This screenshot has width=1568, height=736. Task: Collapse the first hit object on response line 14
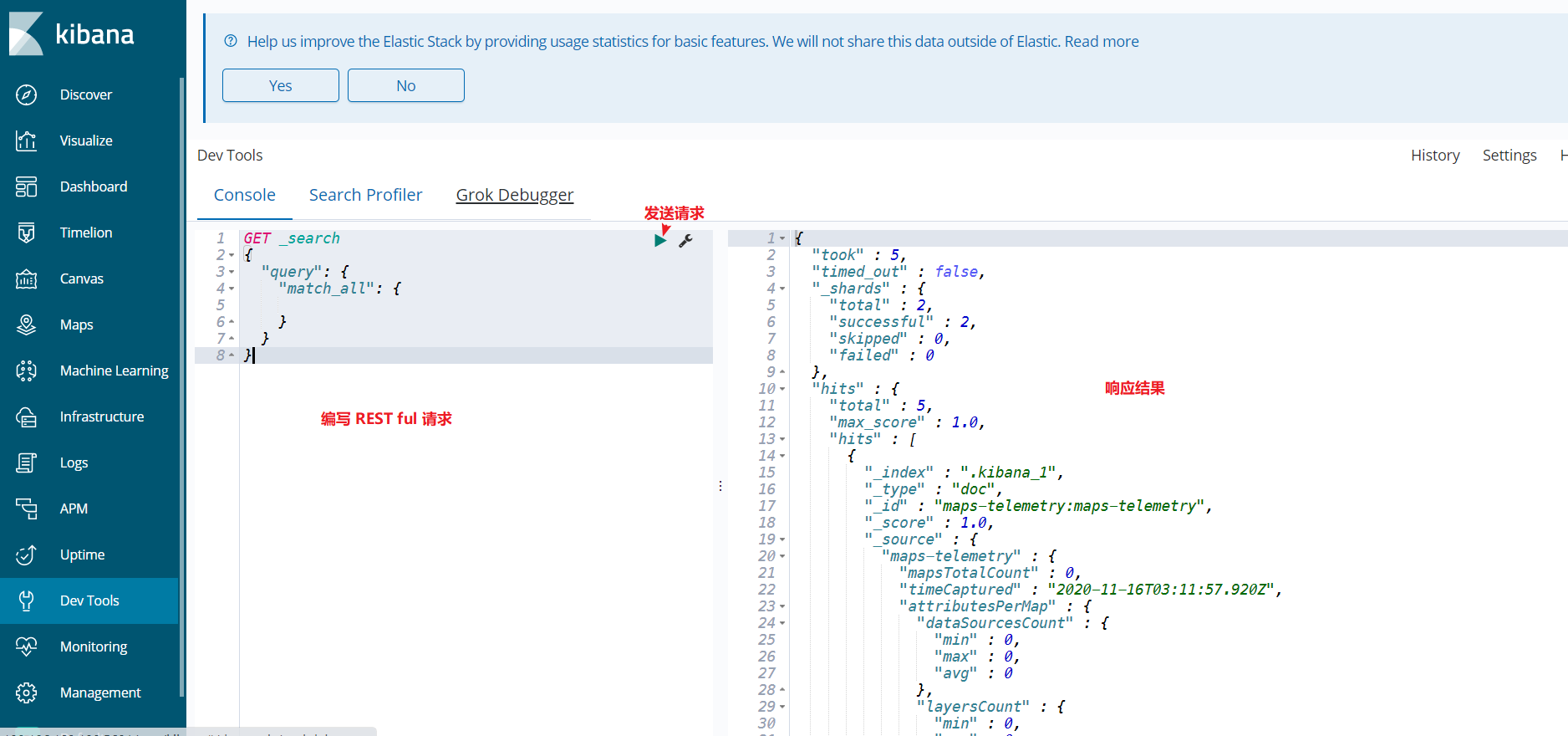pyautogui.click(x=782, y=456)
